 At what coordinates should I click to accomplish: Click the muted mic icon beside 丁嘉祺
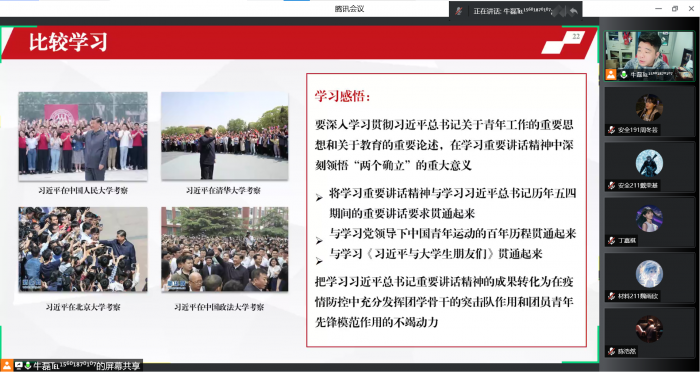click(612, 241)
